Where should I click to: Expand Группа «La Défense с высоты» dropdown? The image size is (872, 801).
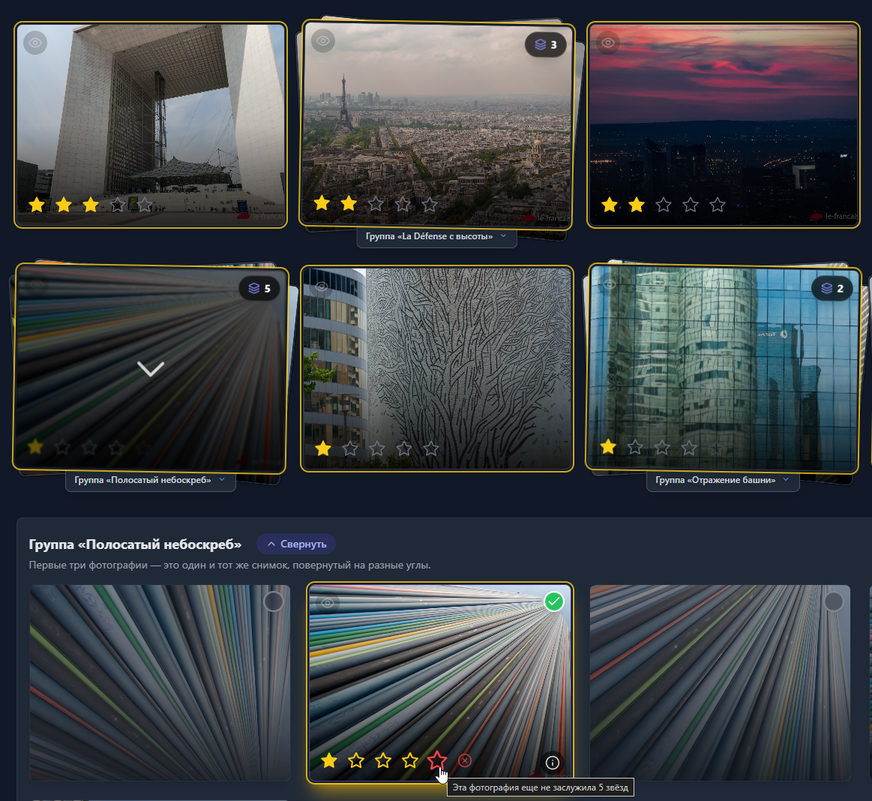point(436,237)
